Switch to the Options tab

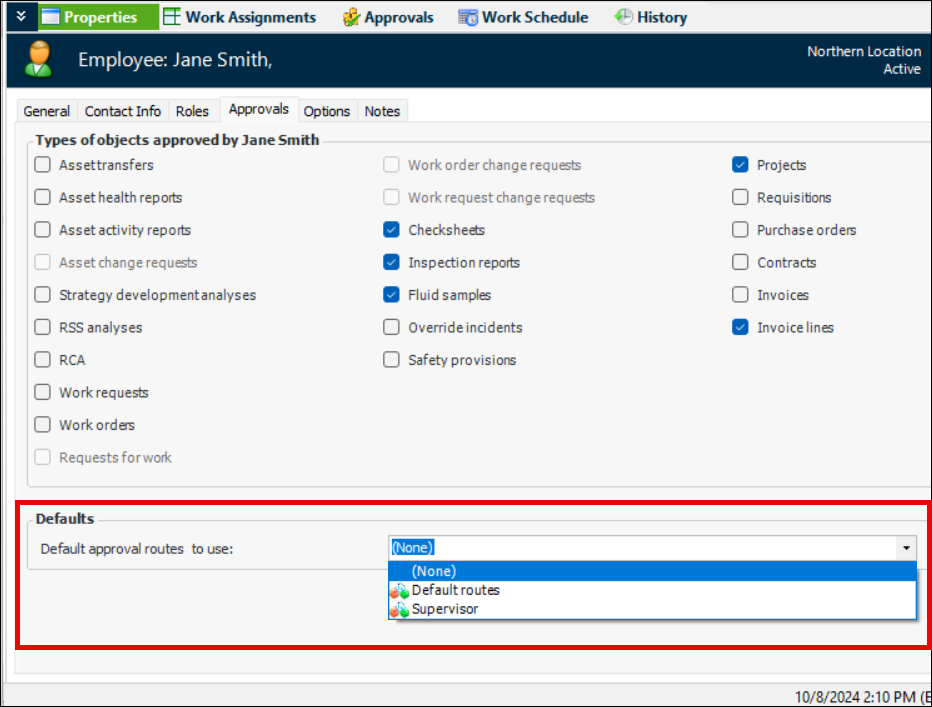coord(326,111)
